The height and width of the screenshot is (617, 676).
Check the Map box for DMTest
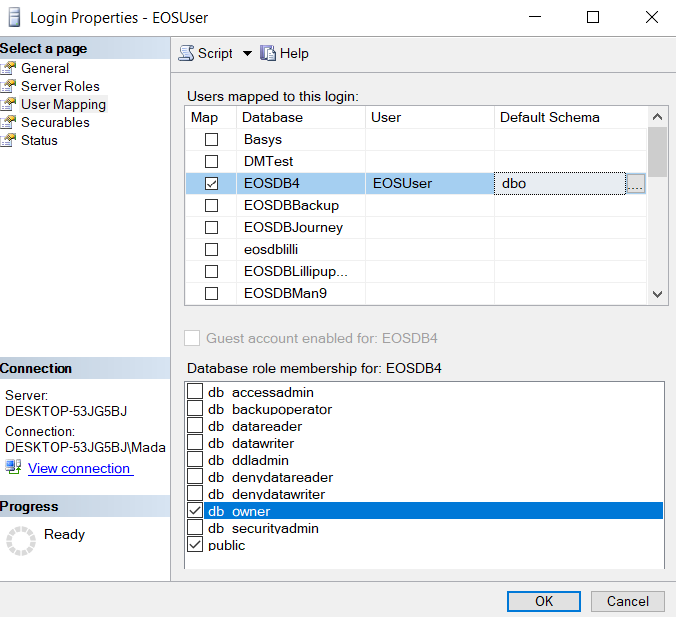pyautogui.click(x=211, y=162)
